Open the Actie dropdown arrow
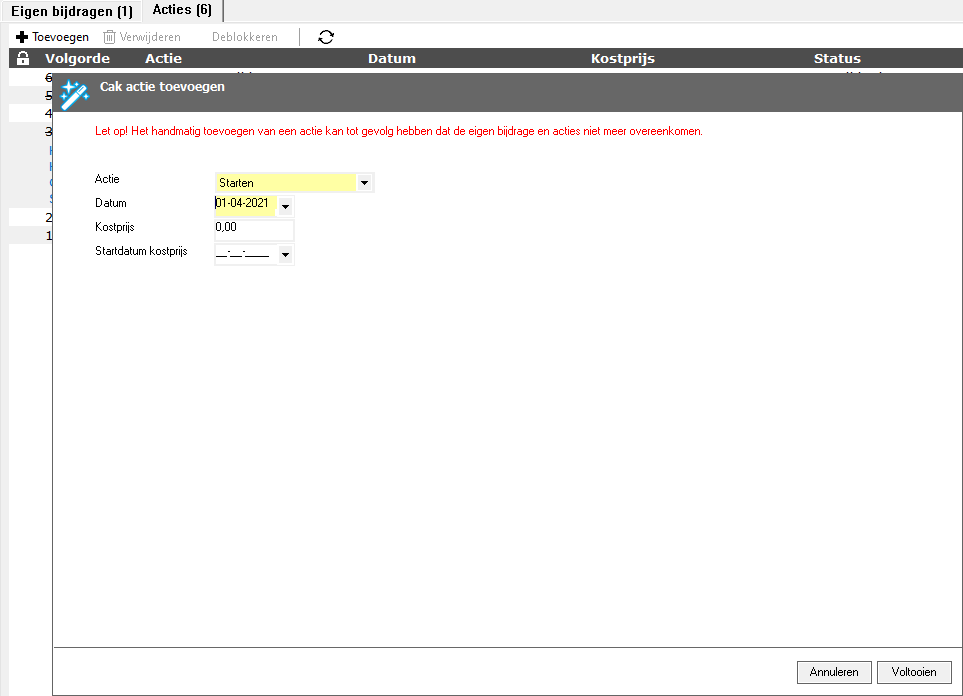Screen dimensions: 963x696 (x=364, y=183)
